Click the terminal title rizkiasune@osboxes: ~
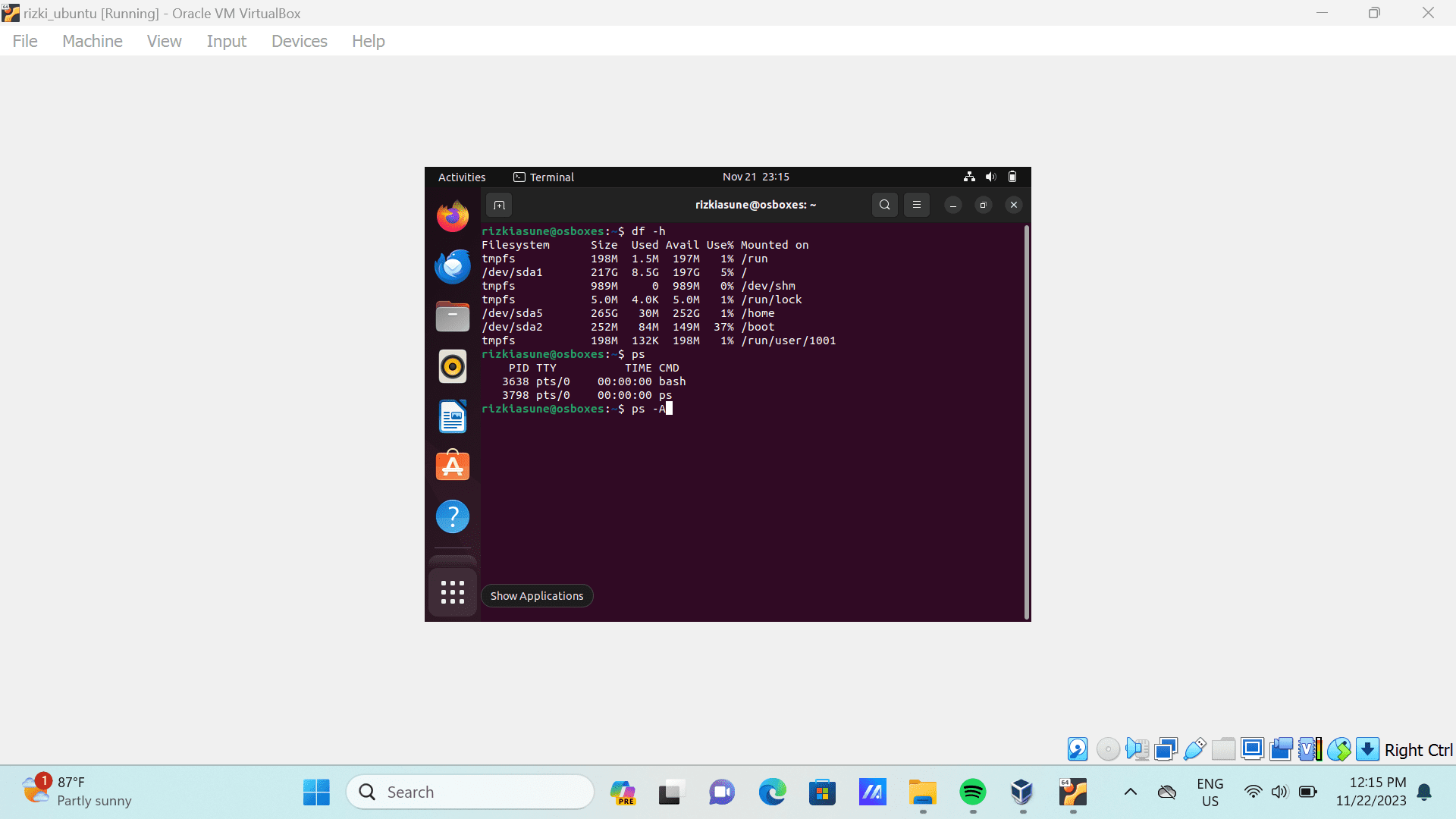 point(755,205)
